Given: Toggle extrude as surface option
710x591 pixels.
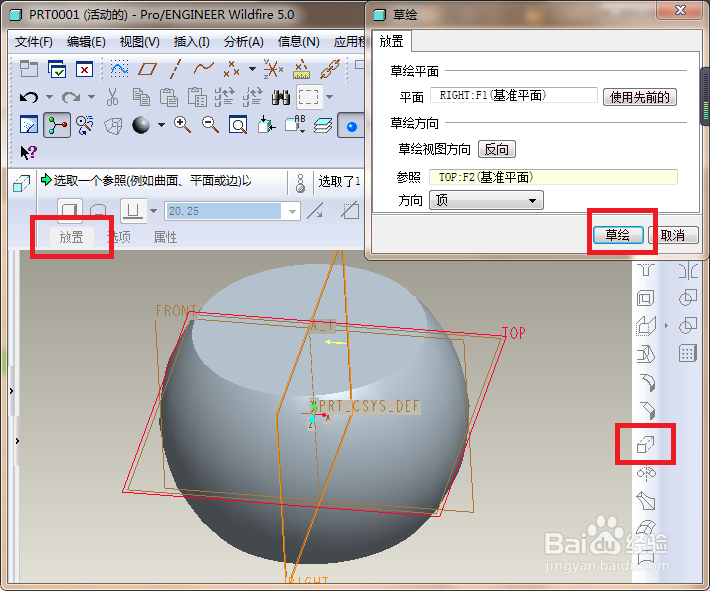Looking at the screenshot, I should pos(98,211).
